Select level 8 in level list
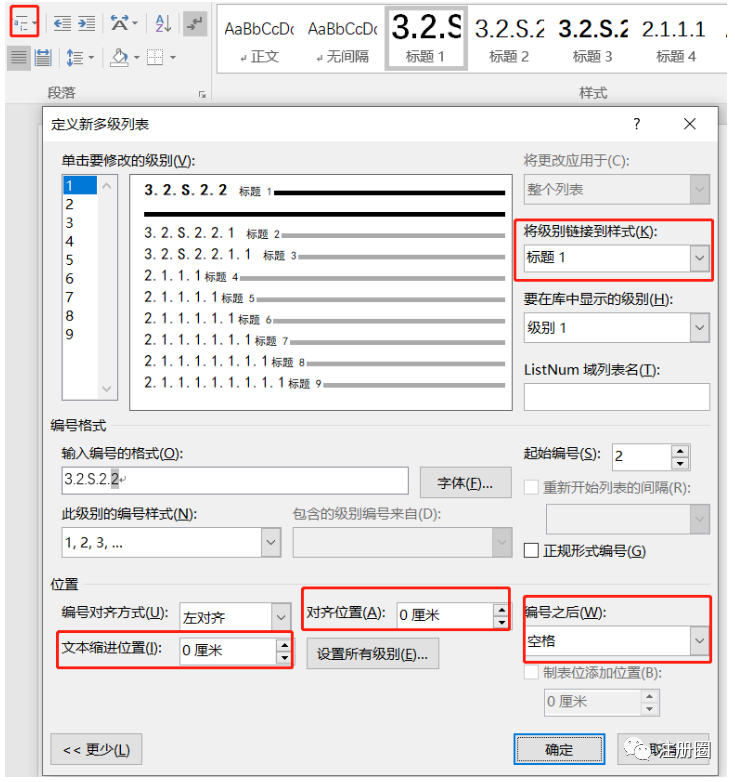Image resolution: width=735 pixels, height=782 pixels. [x=80, y=316]
